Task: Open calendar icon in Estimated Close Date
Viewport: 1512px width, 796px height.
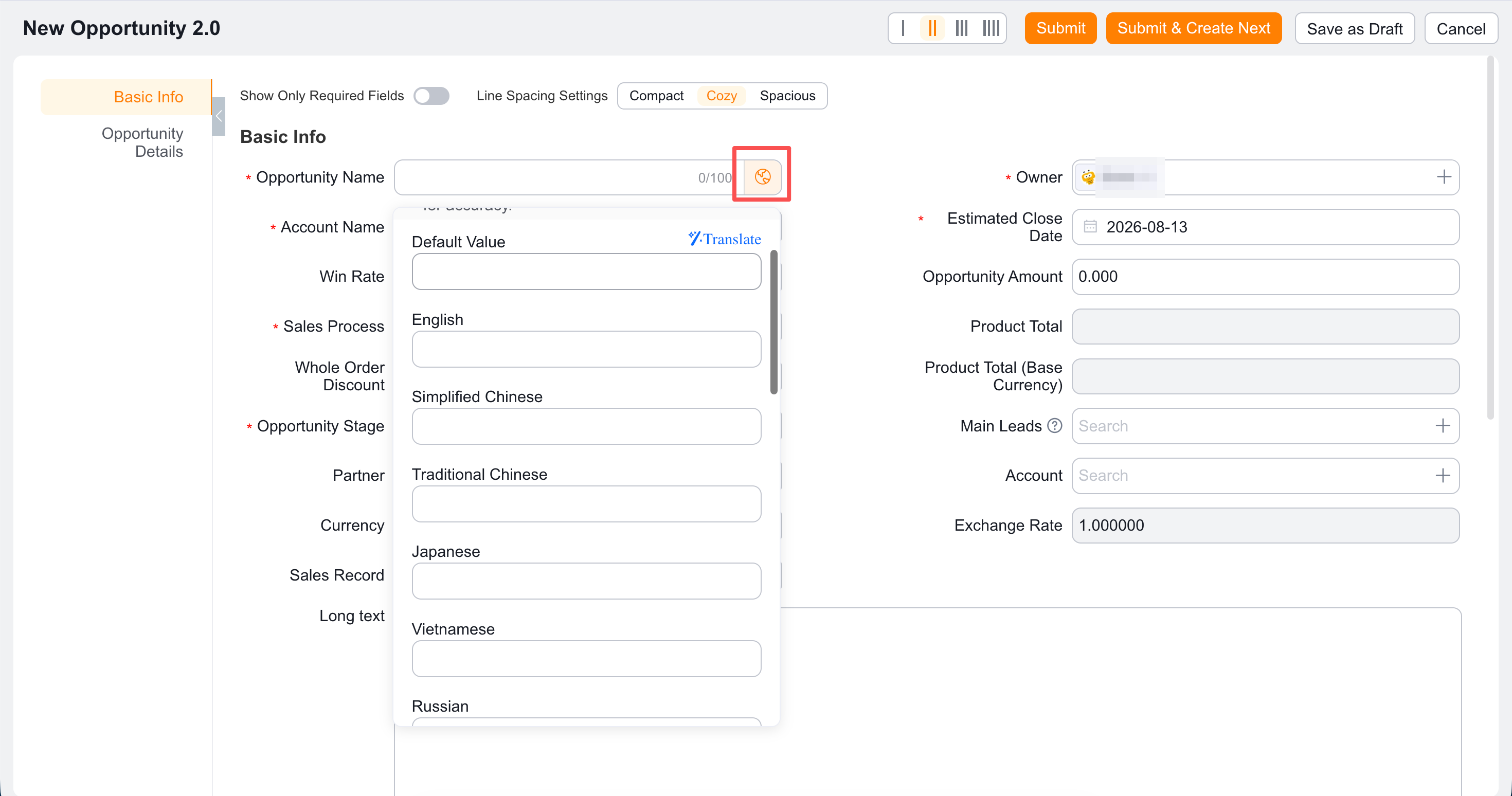Action: point(1090,227)
